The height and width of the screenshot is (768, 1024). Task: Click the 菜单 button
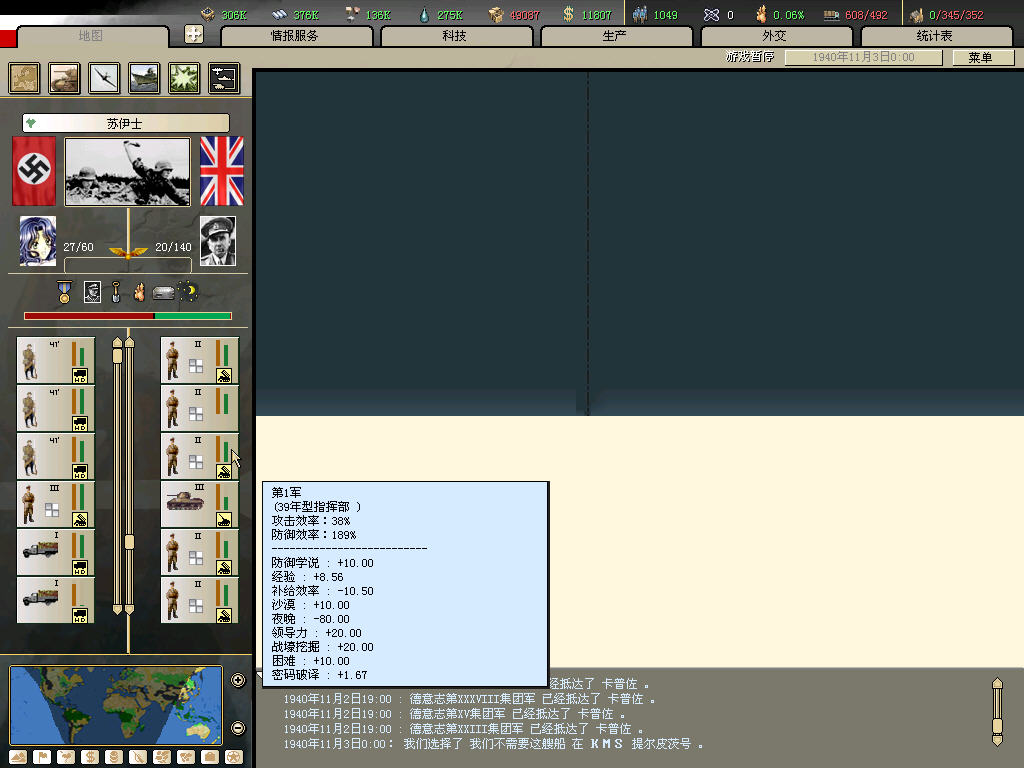[983, 57]
